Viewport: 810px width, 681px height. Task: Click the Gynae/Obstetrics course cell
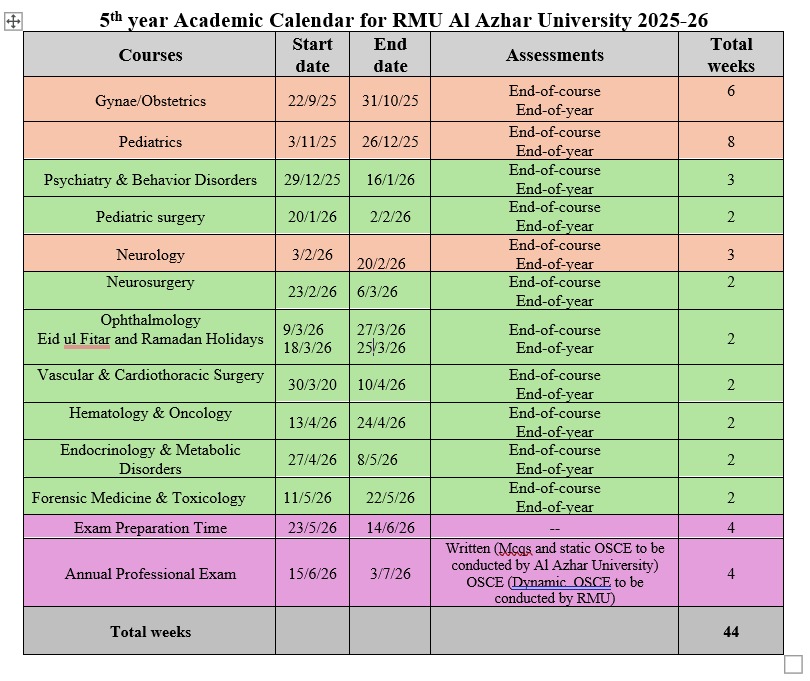click(x=151, y=101)
